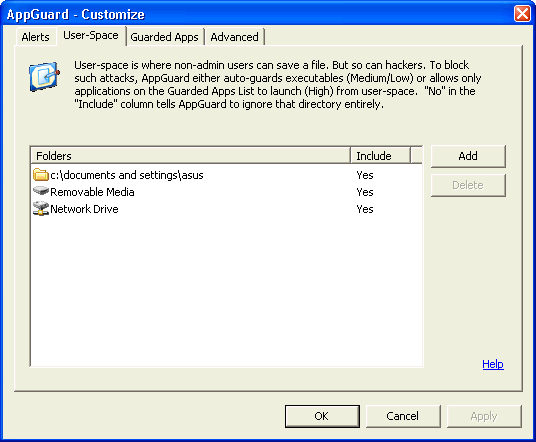The image size is (536, 442).
Task: Click the grayed-out Delete button
Action: point(468,185)
